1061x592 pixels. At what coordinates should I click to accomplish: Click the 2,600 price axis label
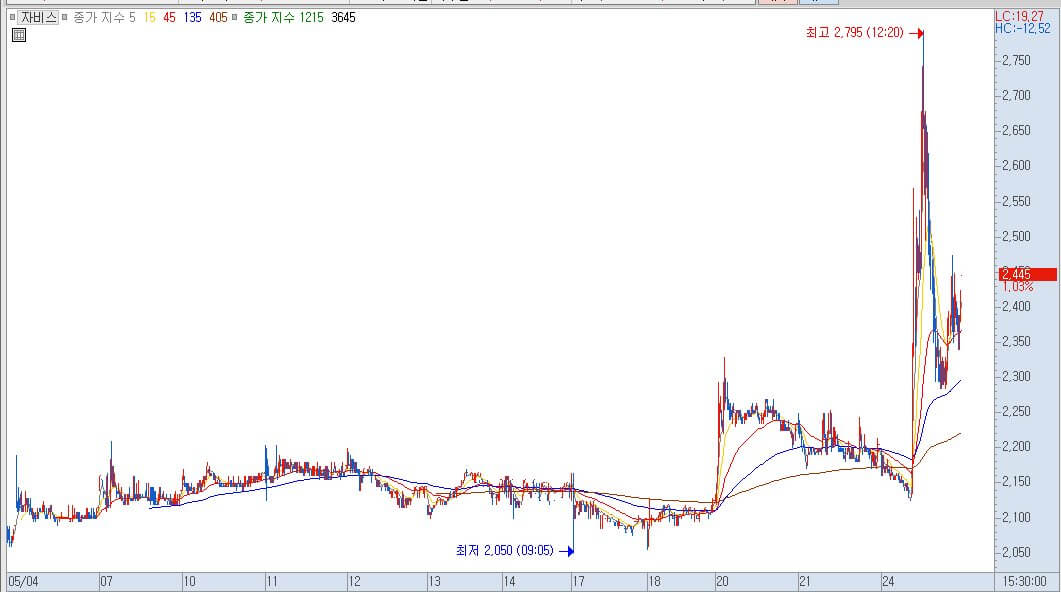(1016, 165)
